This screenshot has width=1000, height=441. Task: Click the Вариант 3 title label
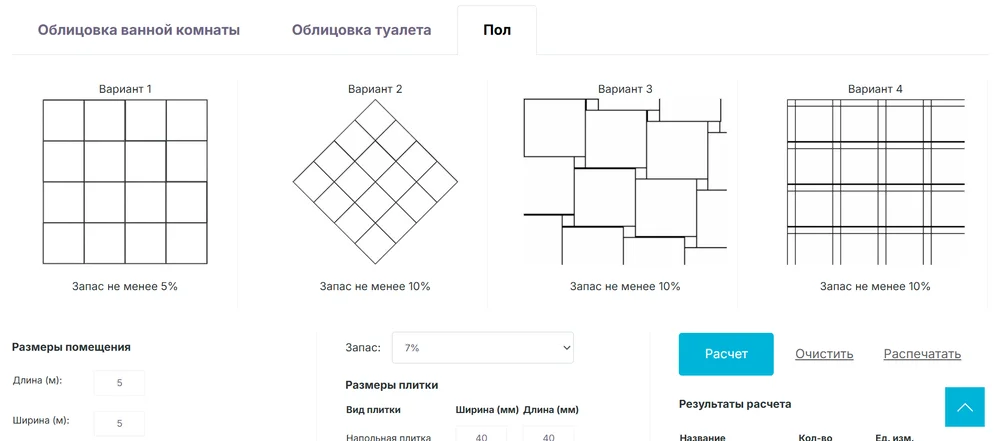click(625, 89)
